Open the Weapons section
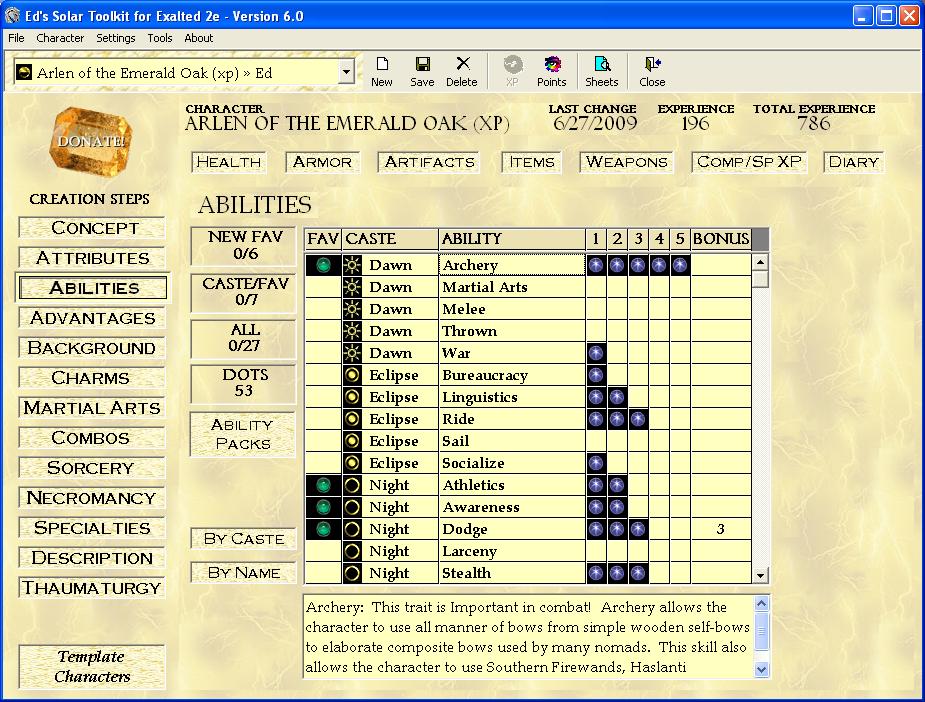Viewport: 925px width, 702px height. tap(626, 162)
